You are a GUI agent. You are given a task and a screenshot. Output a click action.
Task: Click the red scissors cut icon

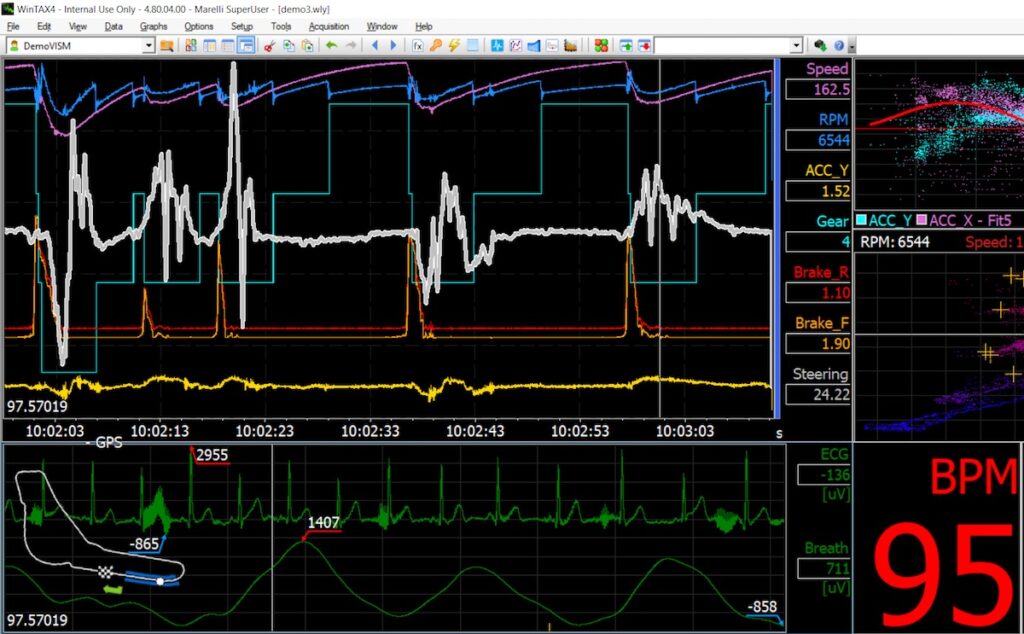point(269,46)
